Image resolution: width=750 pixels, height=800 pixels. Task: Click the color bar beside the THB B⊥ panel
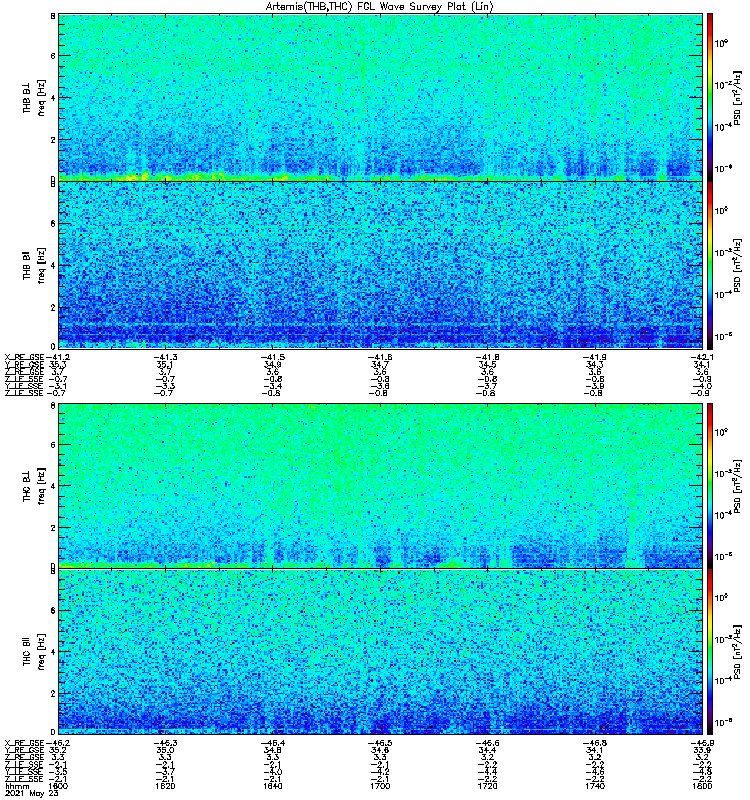click(709, 97)
